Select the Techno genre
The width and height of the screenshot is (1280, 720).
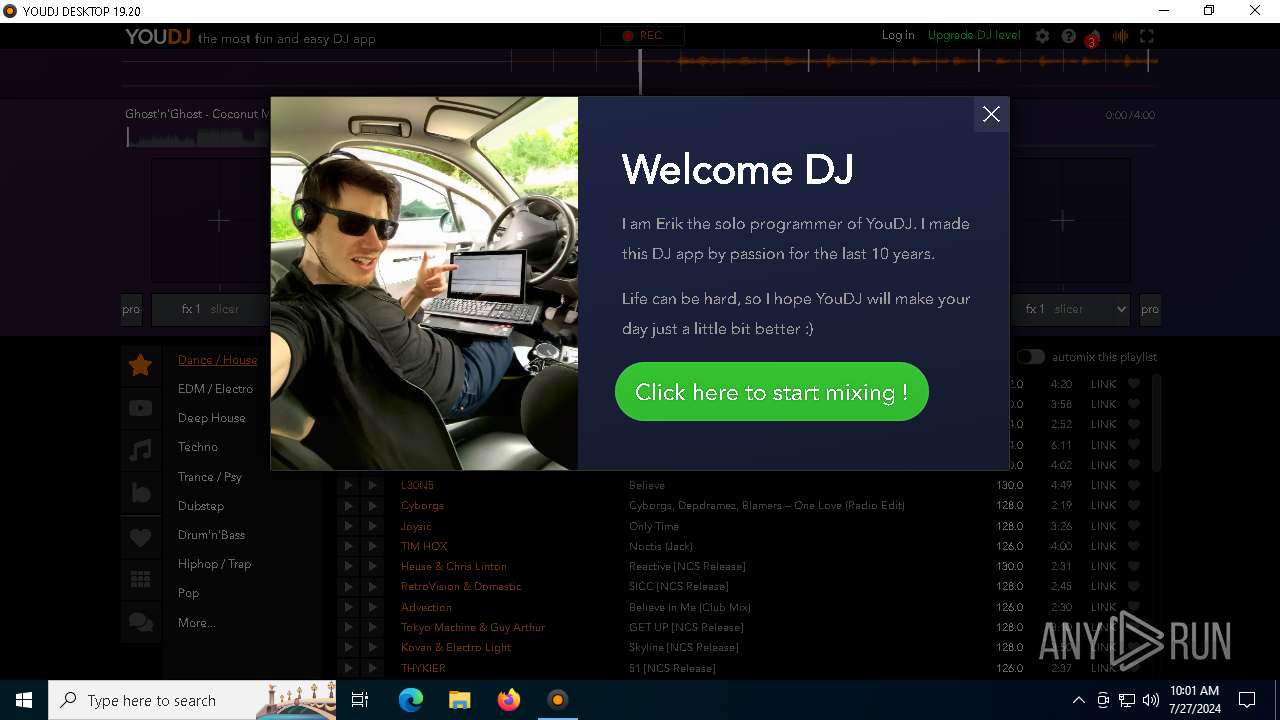pos(197,447)
